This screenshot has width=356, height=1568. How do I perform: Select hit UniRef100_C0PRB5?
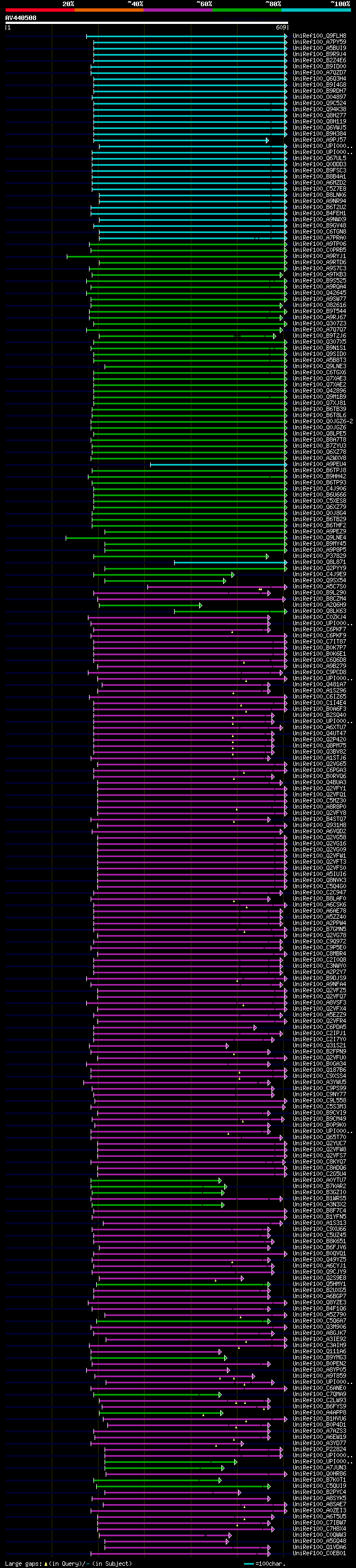[319, 250]
